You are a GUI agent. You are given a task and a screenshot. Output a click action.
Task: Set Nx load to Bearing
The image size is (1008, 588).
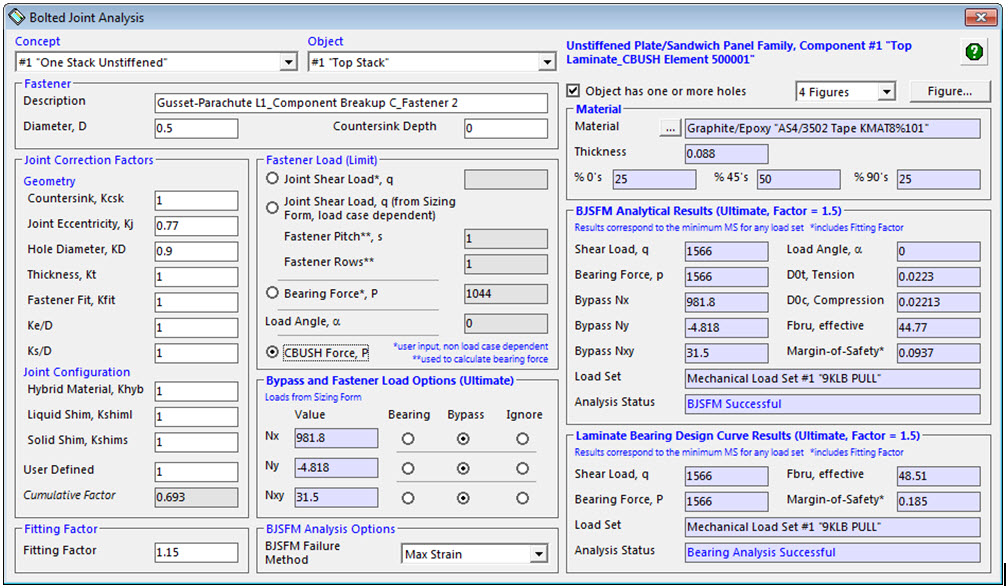point(408,439)
